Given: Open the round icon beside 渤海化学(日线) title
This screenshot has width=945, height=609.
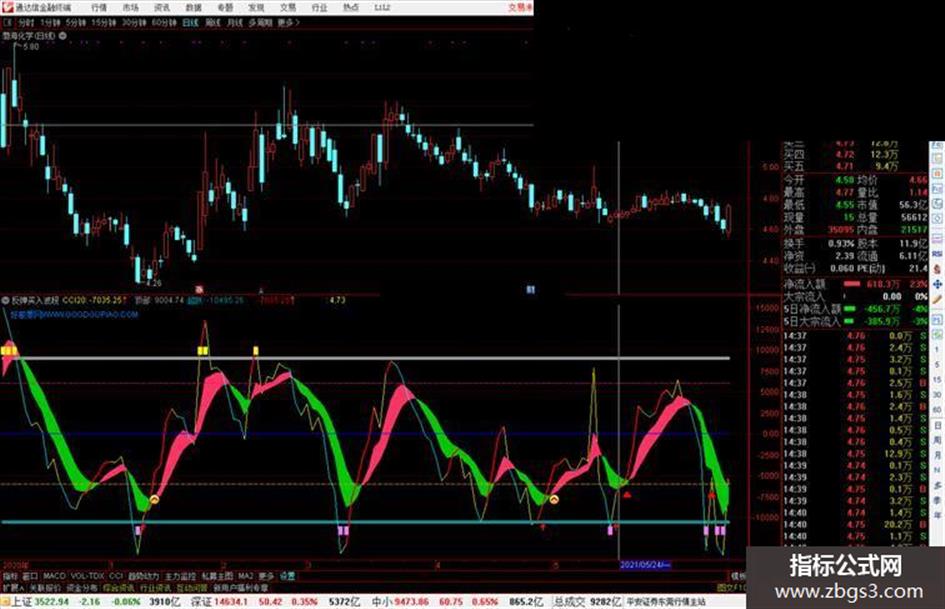Looking at the screenshot, I should pos(63,36).
